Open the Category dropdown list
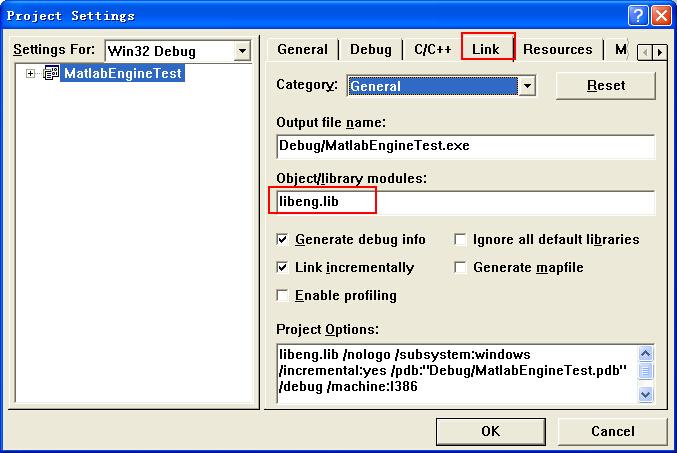 point(527,86)
